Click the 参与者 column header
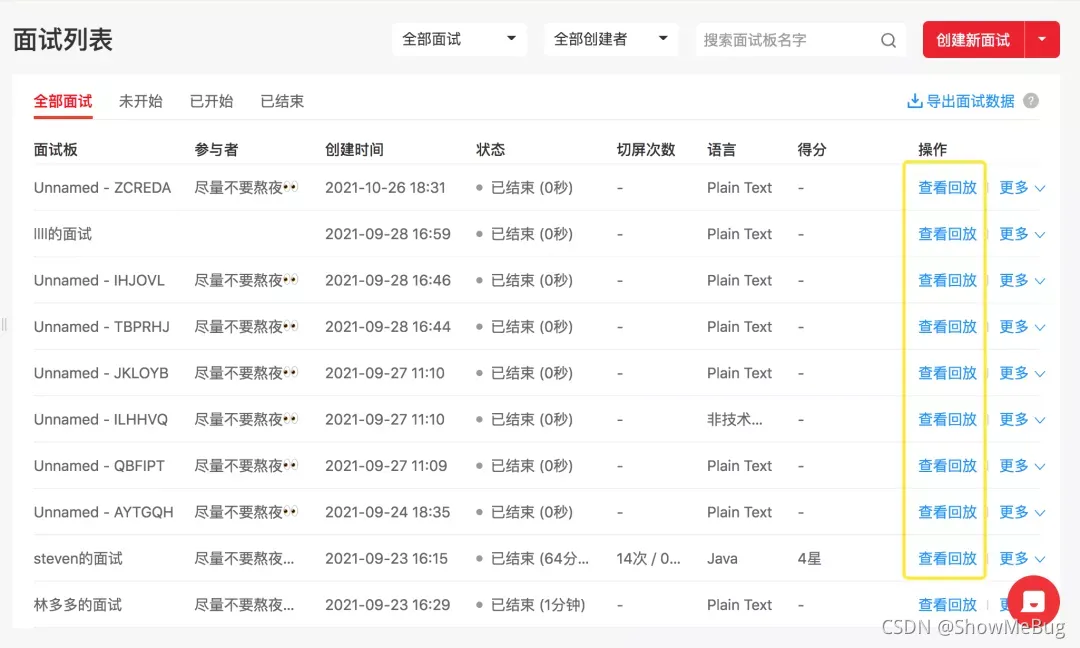The image size is (1080, 648). coord(216,149)
